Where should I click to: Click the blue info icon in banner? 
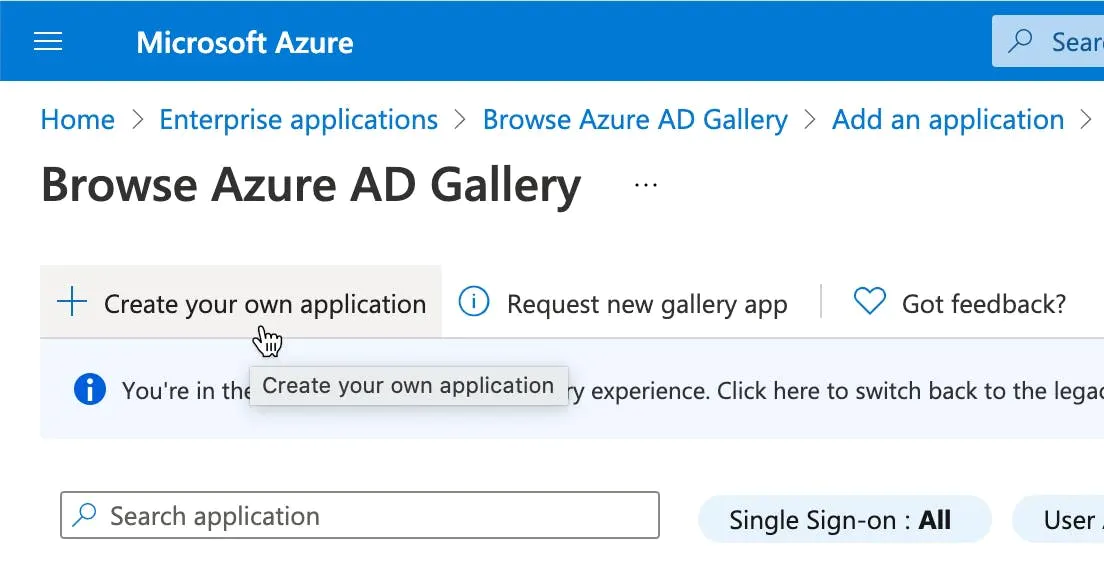(x=90, y=389)
